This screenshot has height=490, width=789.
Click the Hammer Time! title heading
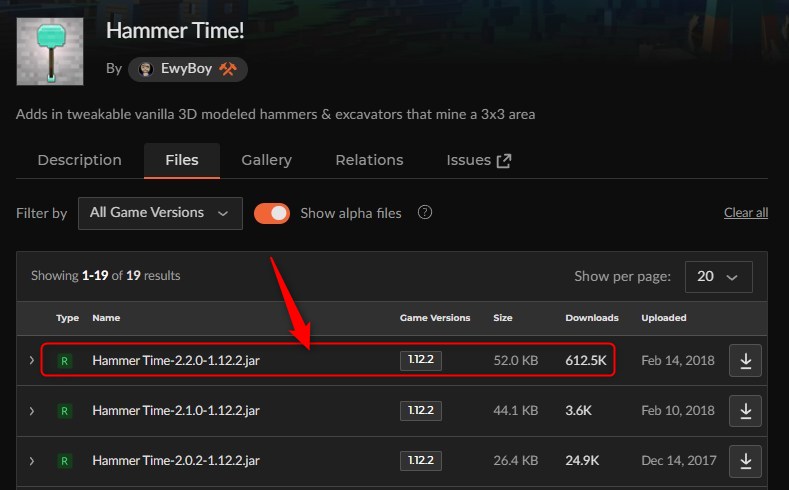(175, 31)
